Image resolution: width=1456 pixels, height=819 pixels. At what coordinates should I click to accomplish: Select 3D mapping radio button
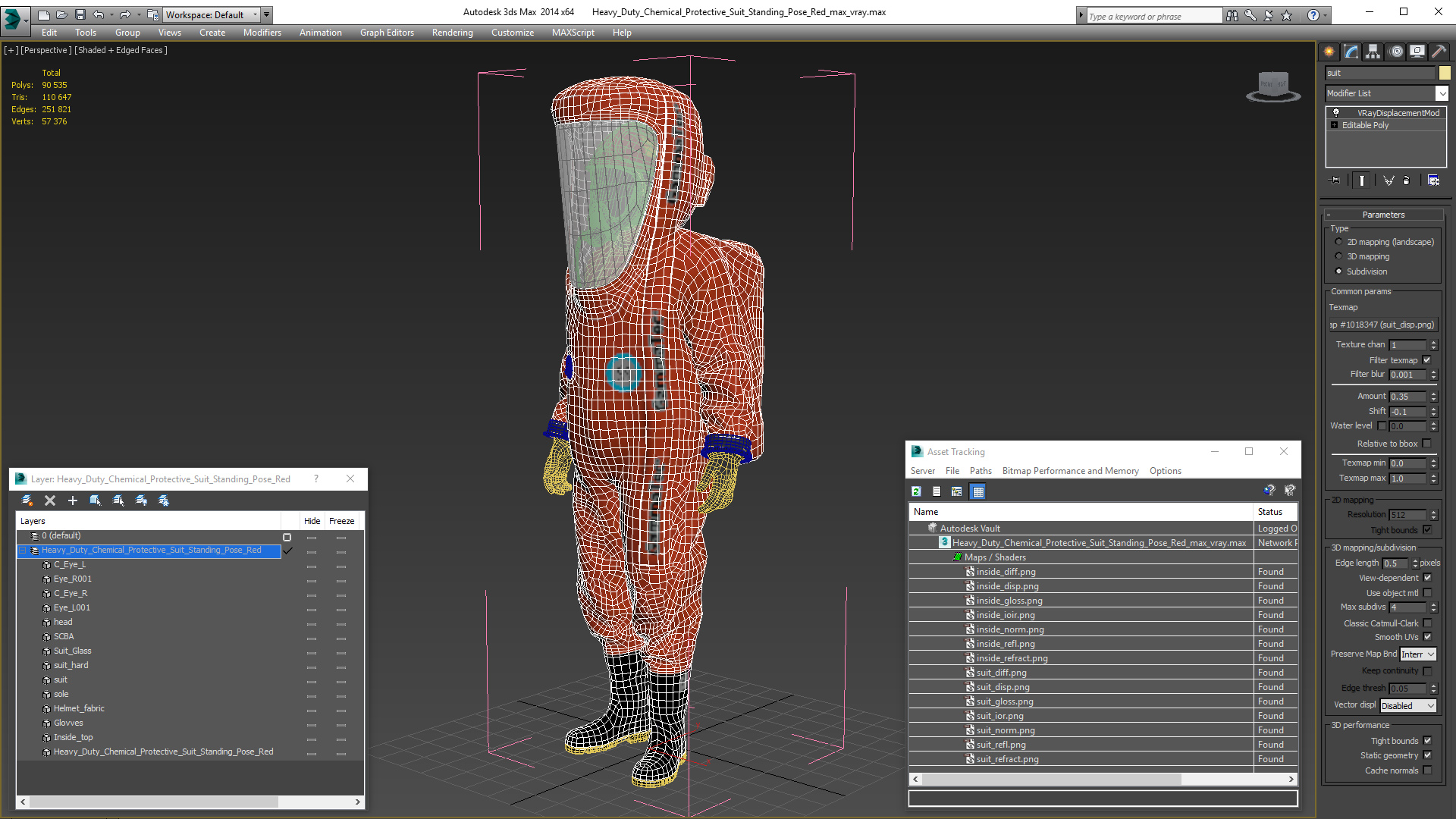point(1338,256)
